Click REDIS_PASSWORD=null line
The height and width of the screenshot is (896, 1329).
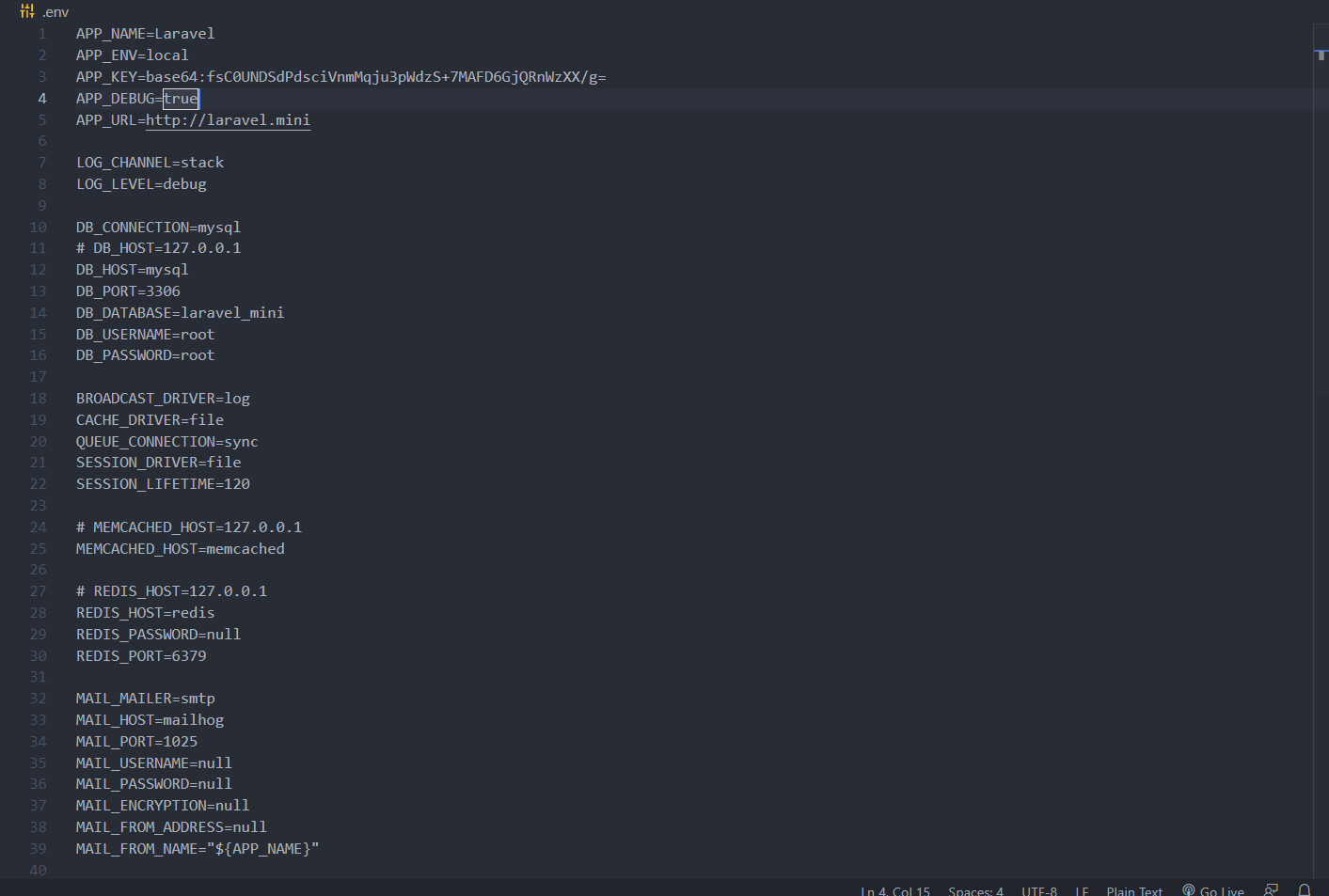point(158,635)
